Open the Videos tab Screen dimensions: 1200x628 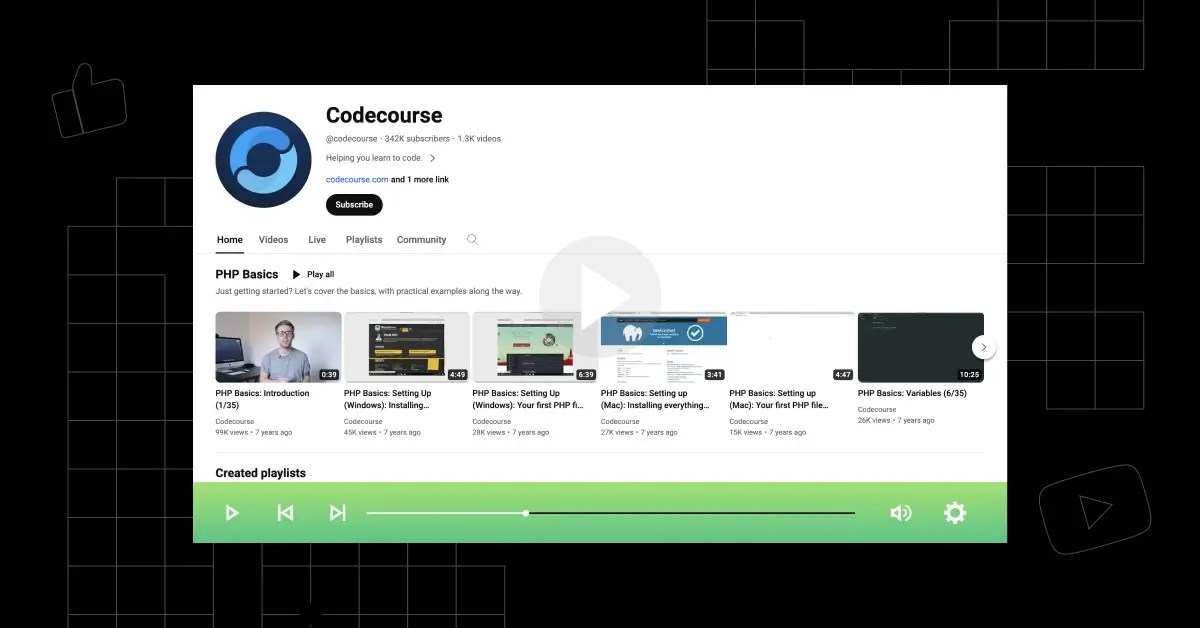273,240
